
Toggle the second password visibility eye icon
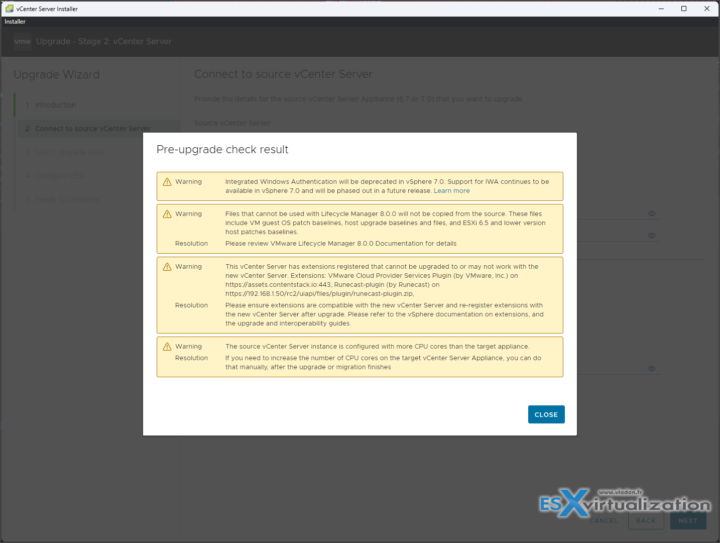coord(651,236)
